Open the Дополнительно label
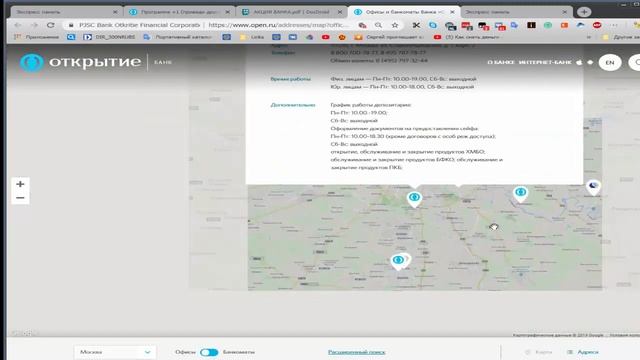This screenshot has width=640, height=360. click(x=293, y=105)
